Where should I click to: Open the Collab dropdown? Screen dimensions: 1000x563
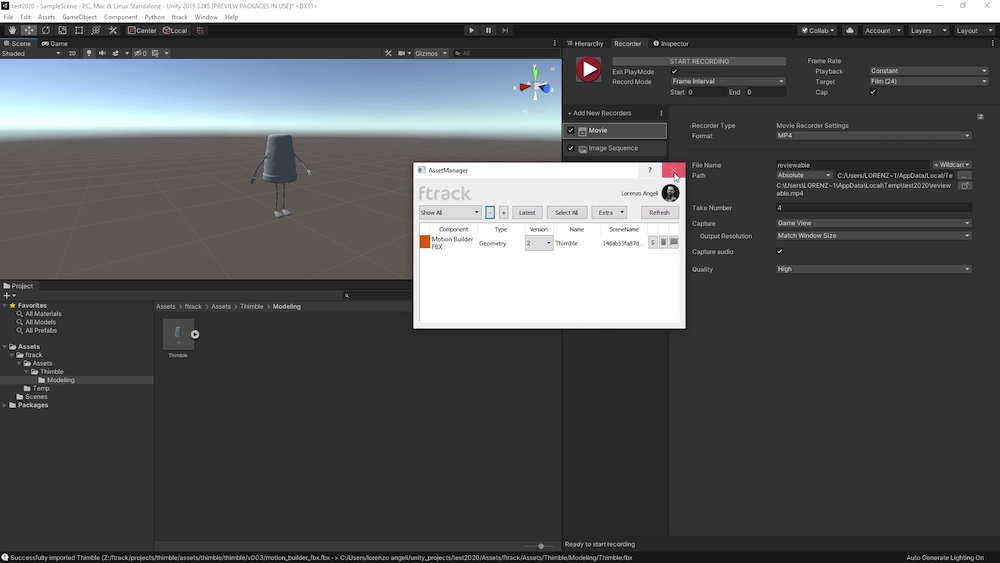pos(818,30)
